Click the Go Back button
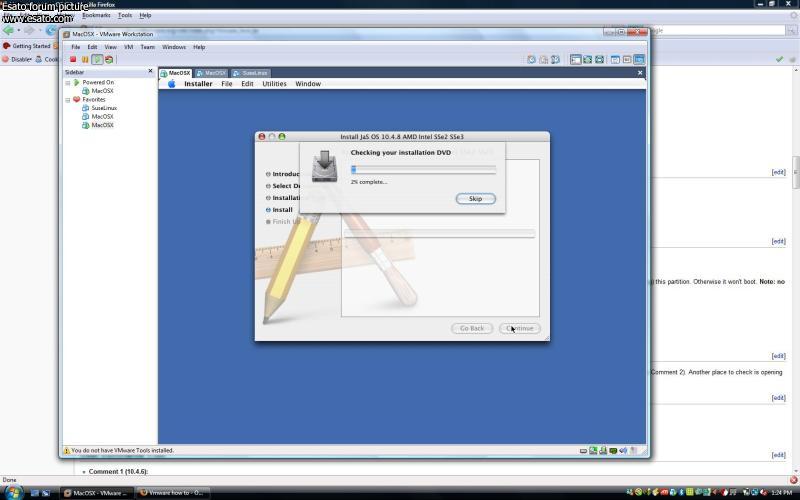The image size is (800, 500). 472,328
